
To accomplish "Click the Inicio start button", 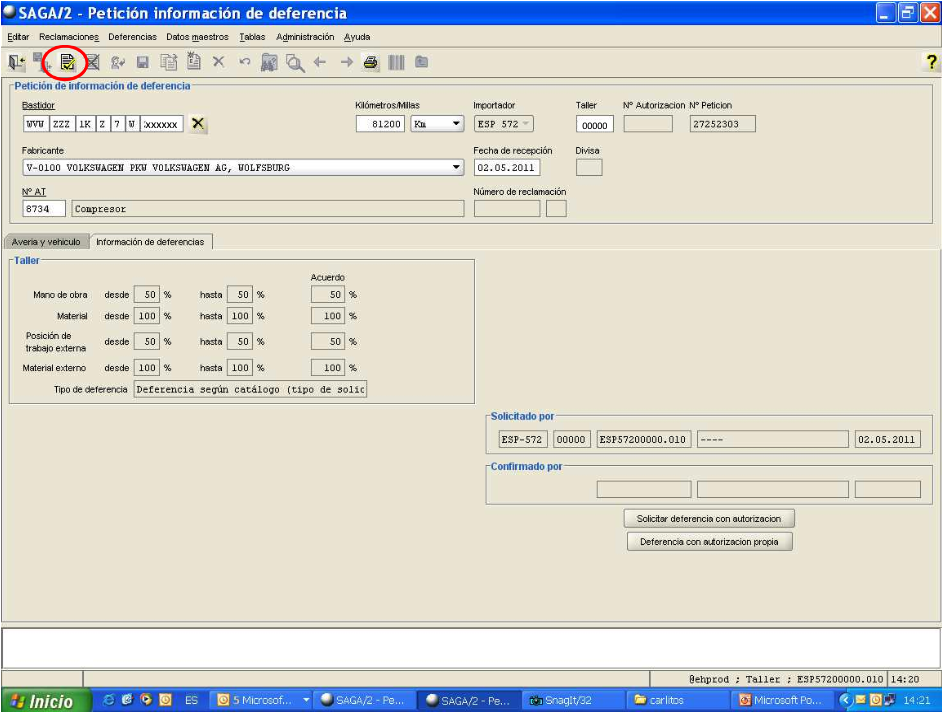I will [x=46, y=700].
